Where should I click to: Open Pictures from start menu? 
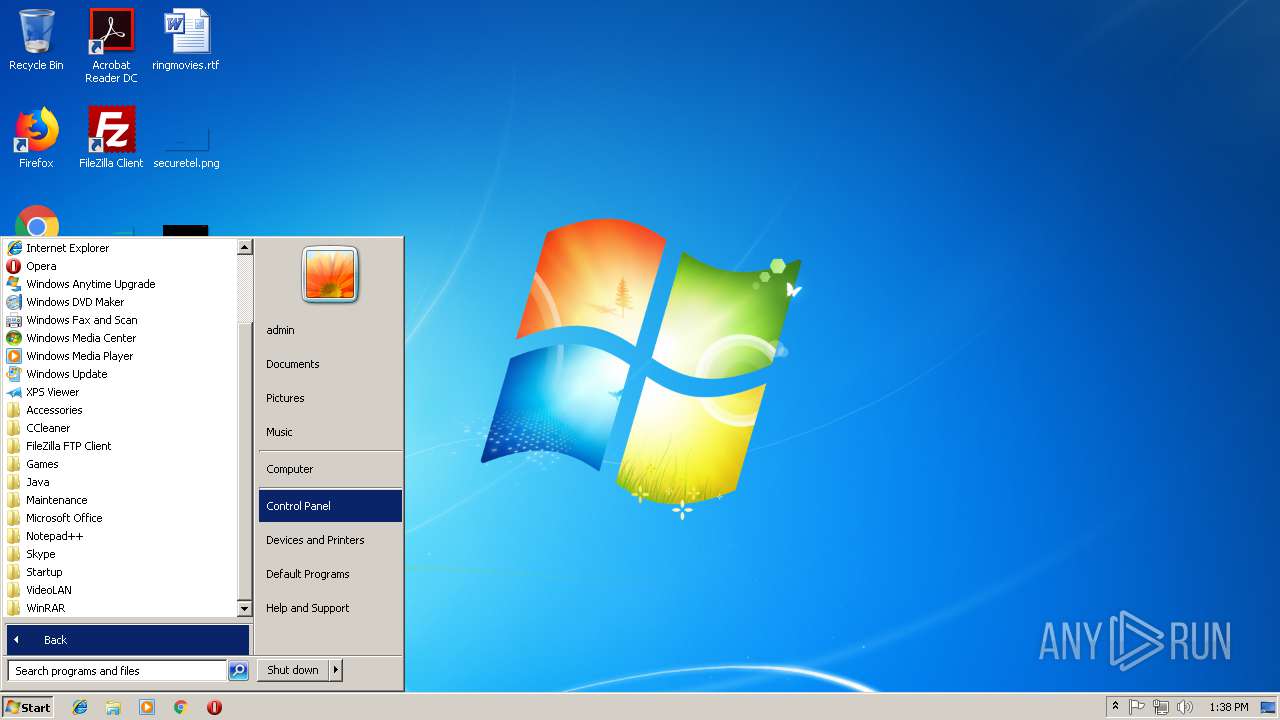(x=330, y=398)
